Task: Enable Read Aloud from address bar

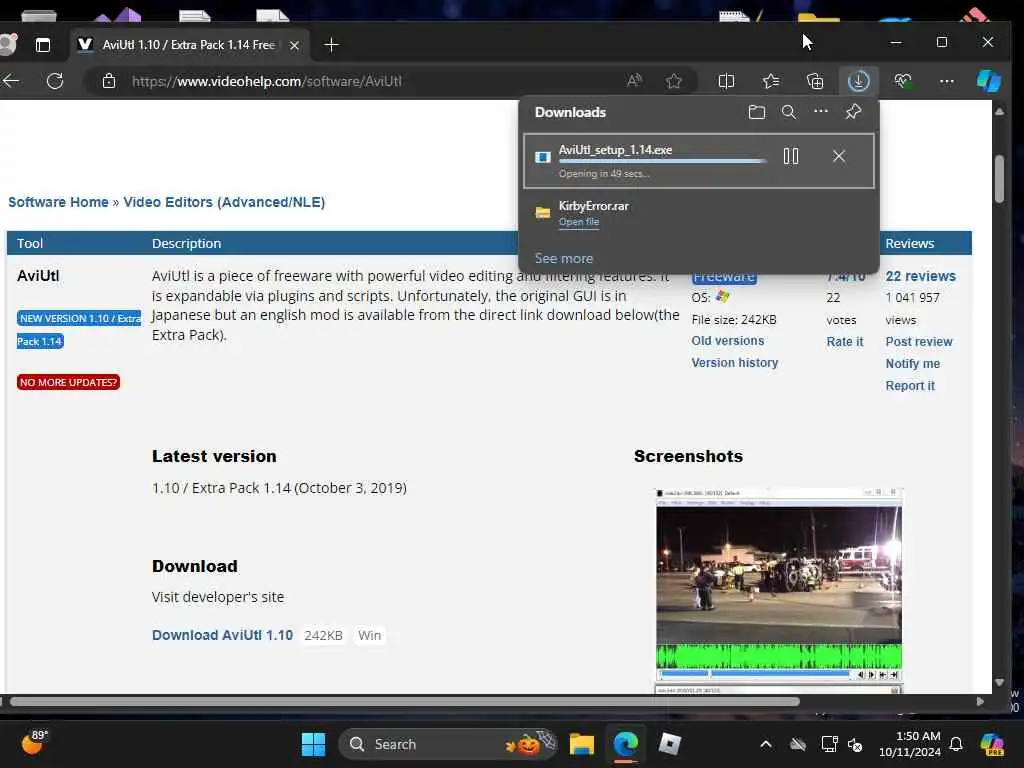Action: point(634,81)
